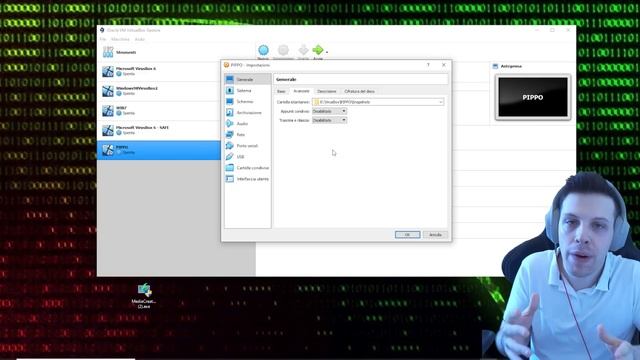640x360 pixels.
Task: Open the Aiuto menu
Action: click(x=140, y=39)
